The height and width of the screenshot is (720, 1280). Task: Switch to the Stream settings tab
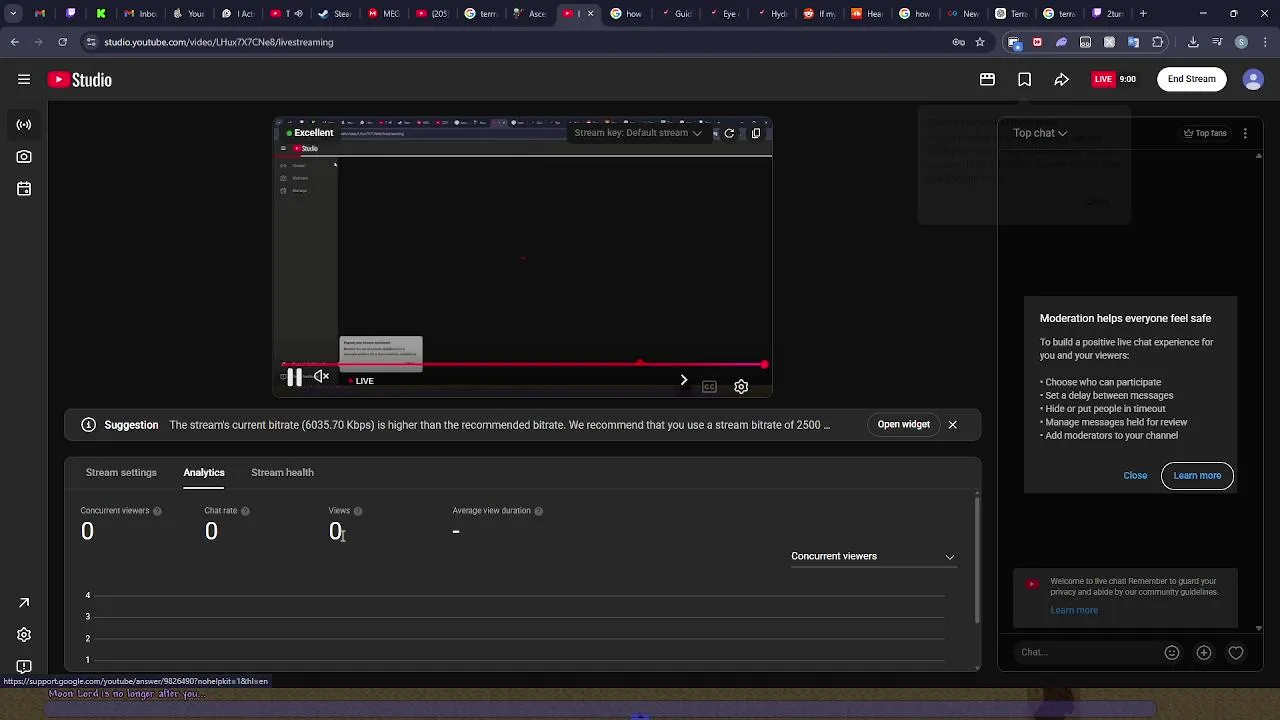coord(121,472)
